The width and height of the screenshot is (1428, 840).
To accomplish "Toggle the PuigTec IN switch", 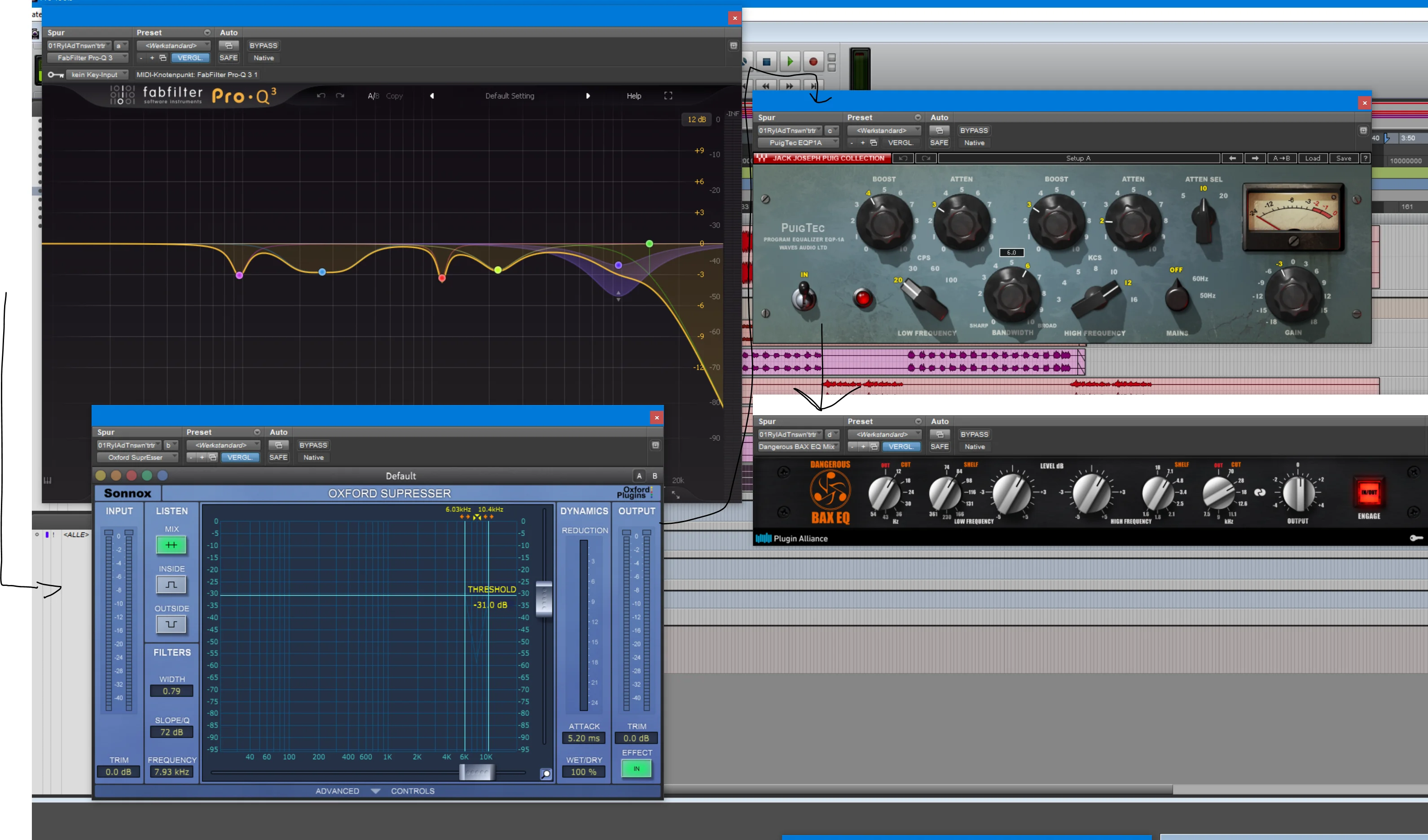I will click(804, 296).
